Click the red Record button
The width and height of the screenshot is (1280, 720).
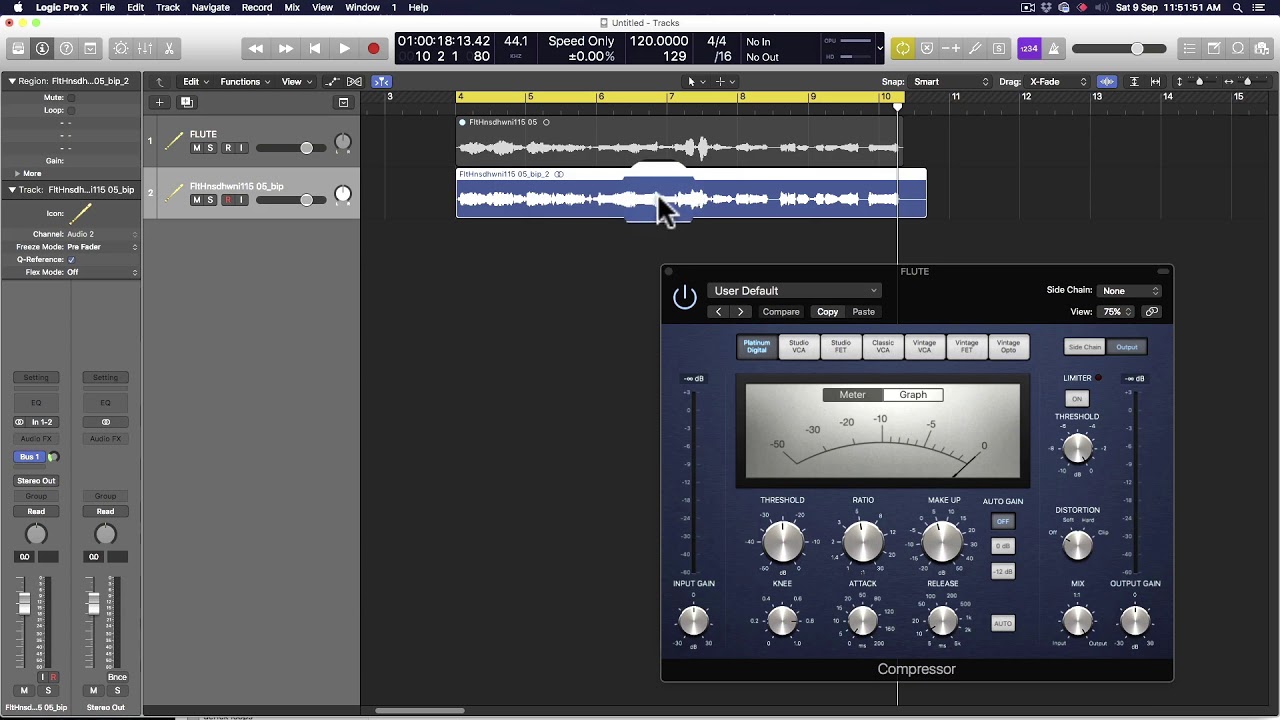click(373, 48)
